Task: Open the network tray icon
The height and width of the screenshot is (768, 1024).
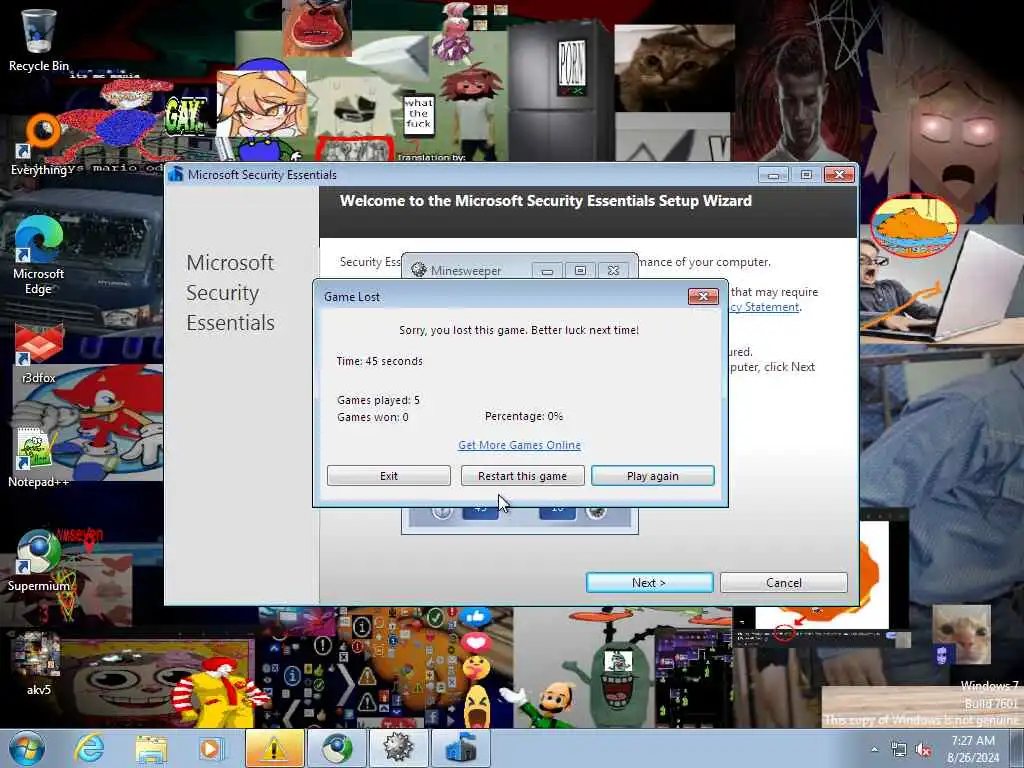Action: click(899, 750)
